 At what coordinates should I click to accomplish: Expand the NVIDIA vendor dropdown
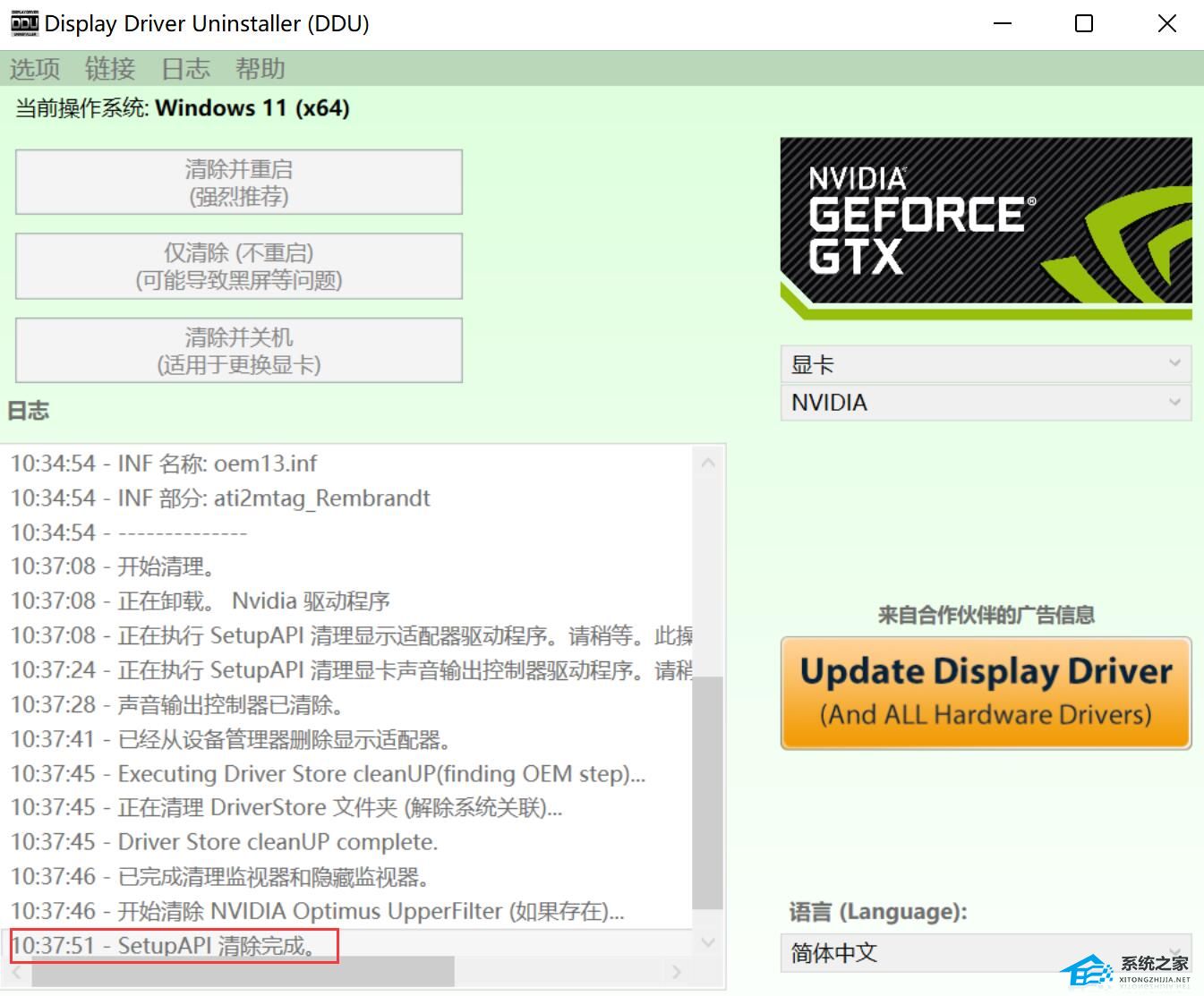click(986, 403)
